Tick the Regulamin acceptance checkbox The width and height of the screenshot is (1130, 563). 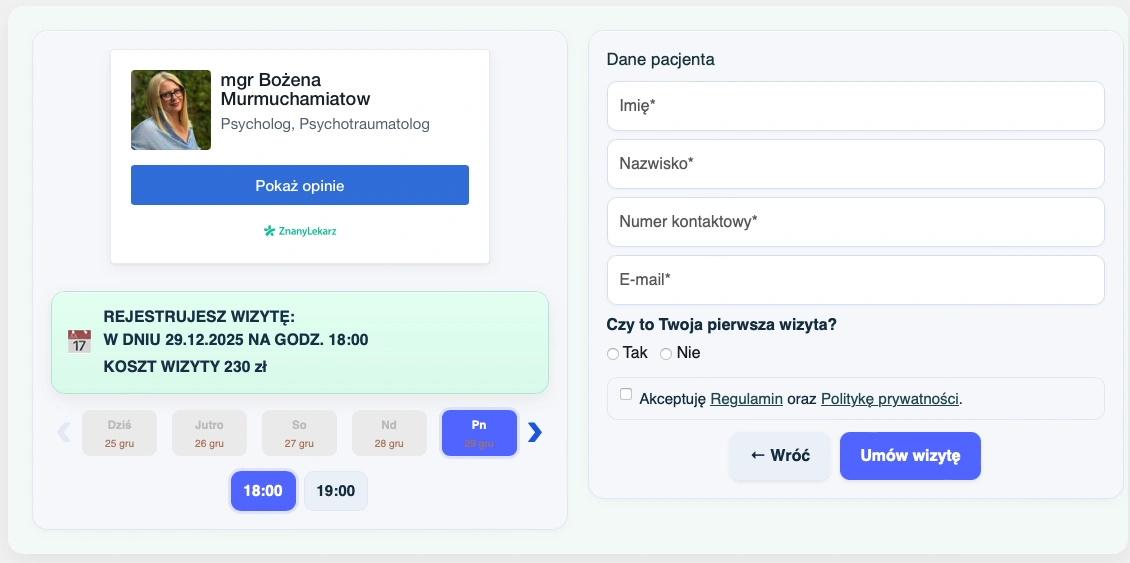click(626, 395)
